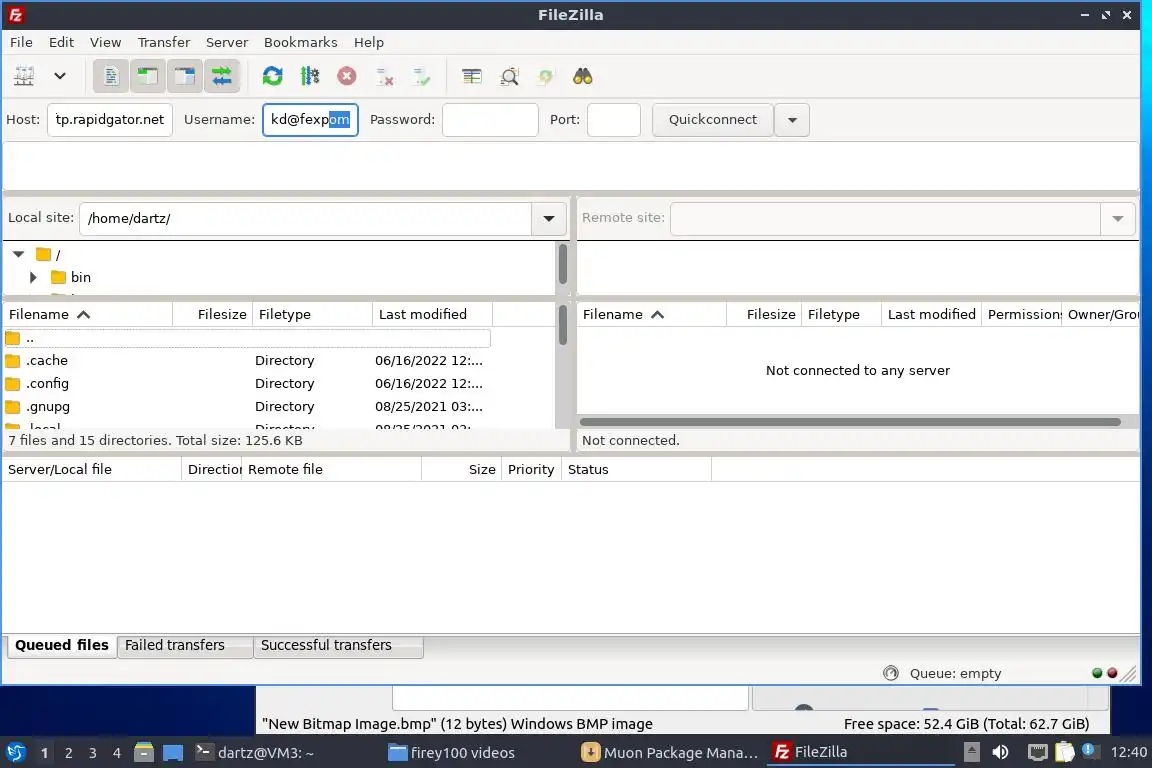Click local tree vertical scrollbar
This screenshot has width=1152, height=768.
(563, 264)
